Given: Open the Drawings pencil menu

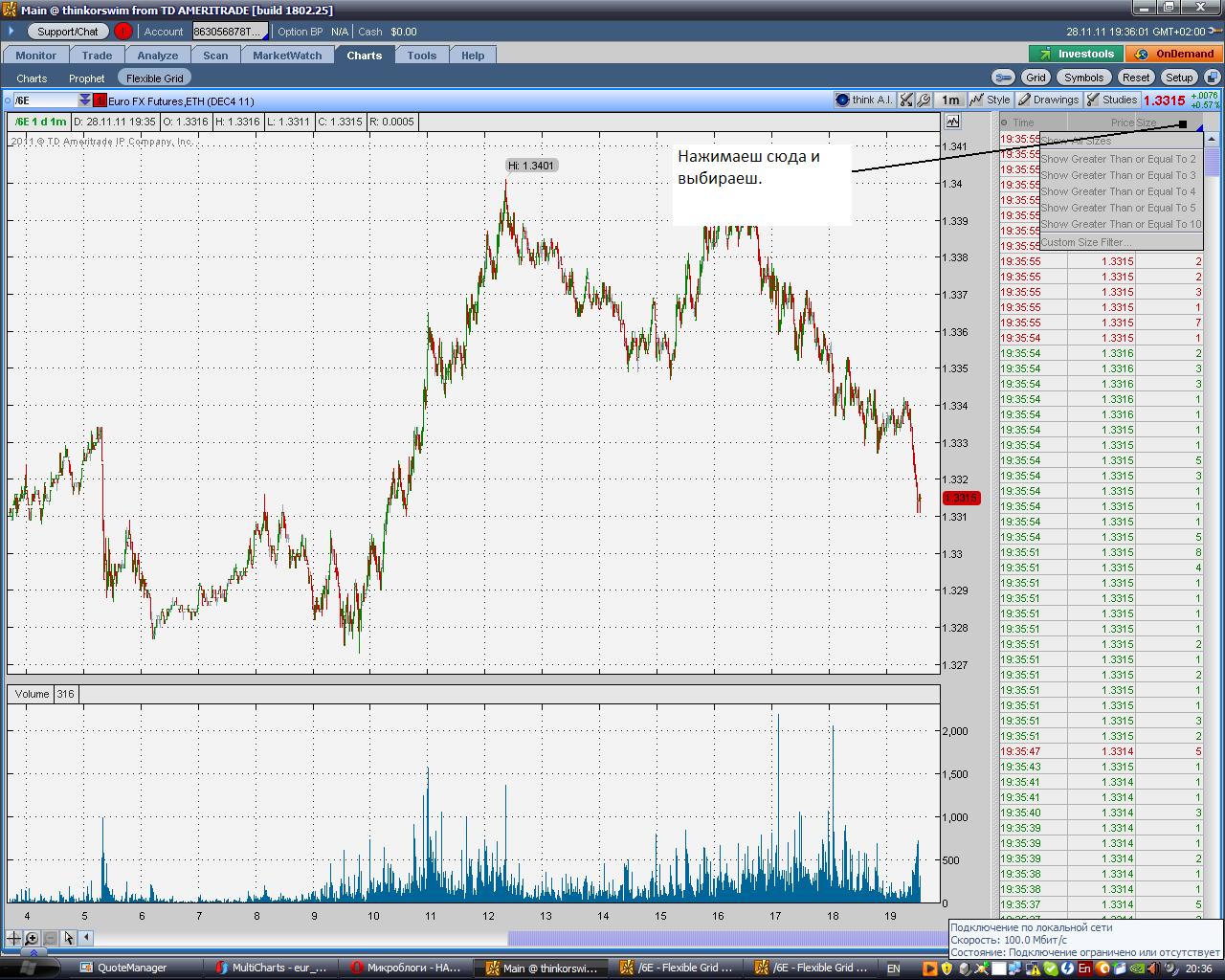Looking at the screenshot, I should tap(1049, 100).
